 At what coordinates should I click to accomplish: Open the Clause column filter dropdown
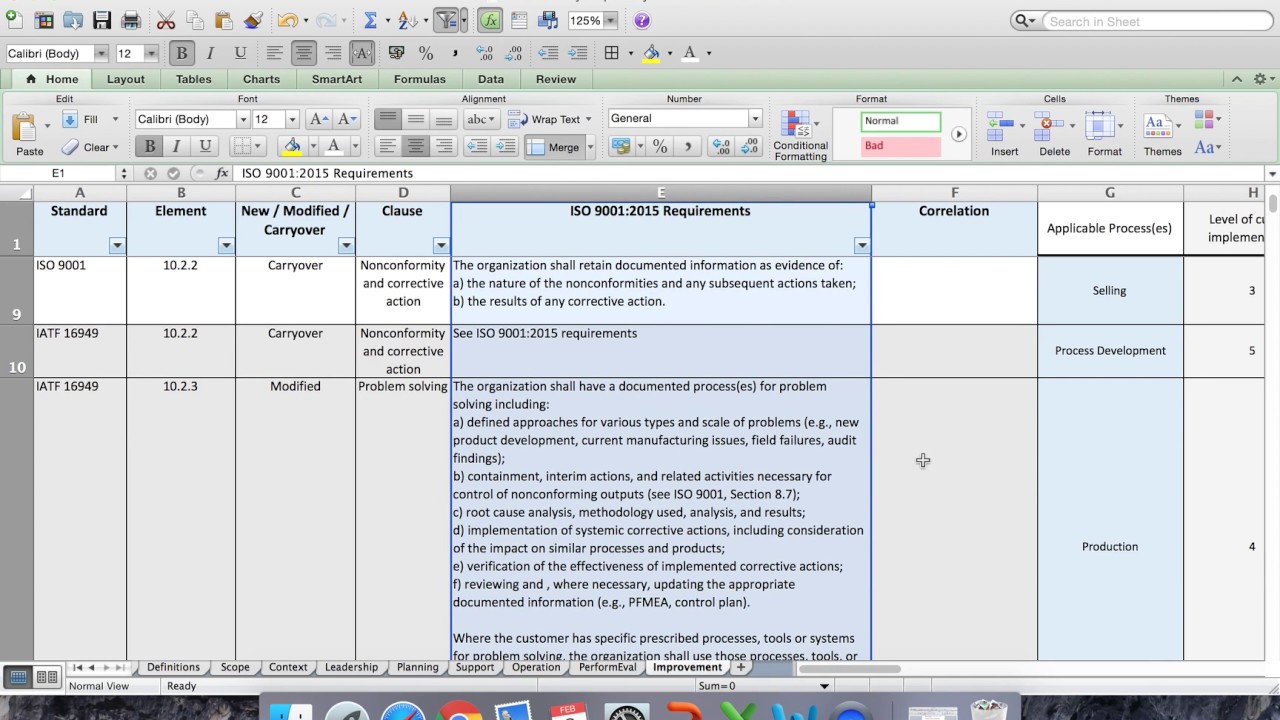pyautogui.click(x=441, y=245)
